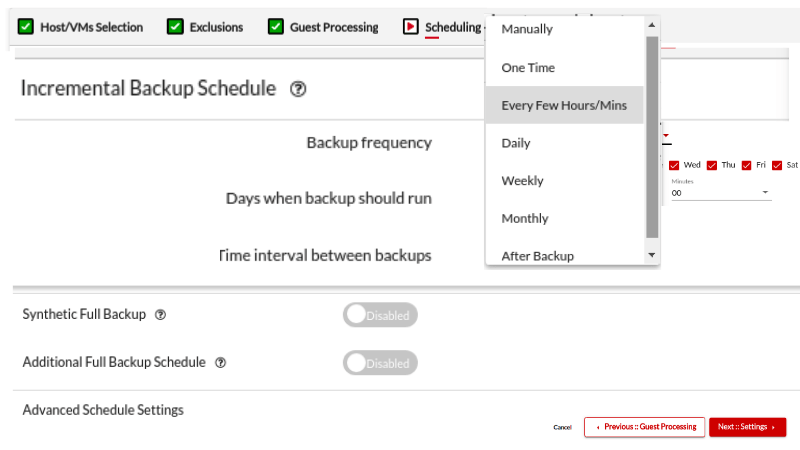Click the Guest Processing check icon
Screen dimensions: 800x450
(x=276, y=27)
